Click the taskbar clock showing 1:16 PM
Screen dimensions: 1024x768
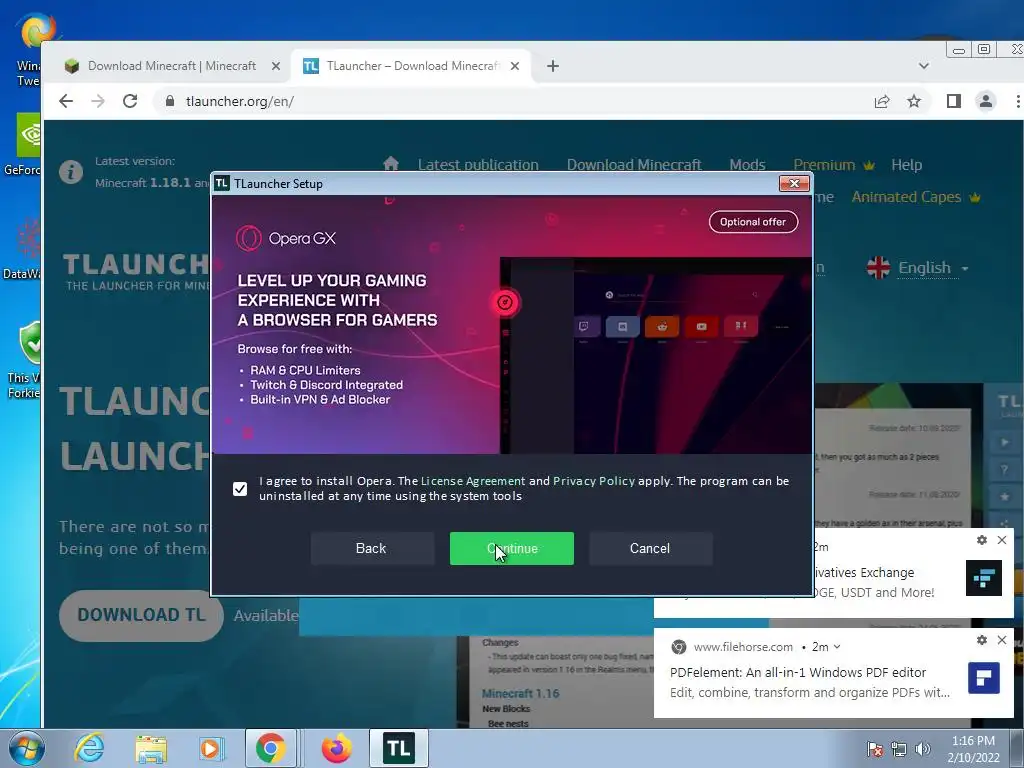tap(973, 749)
